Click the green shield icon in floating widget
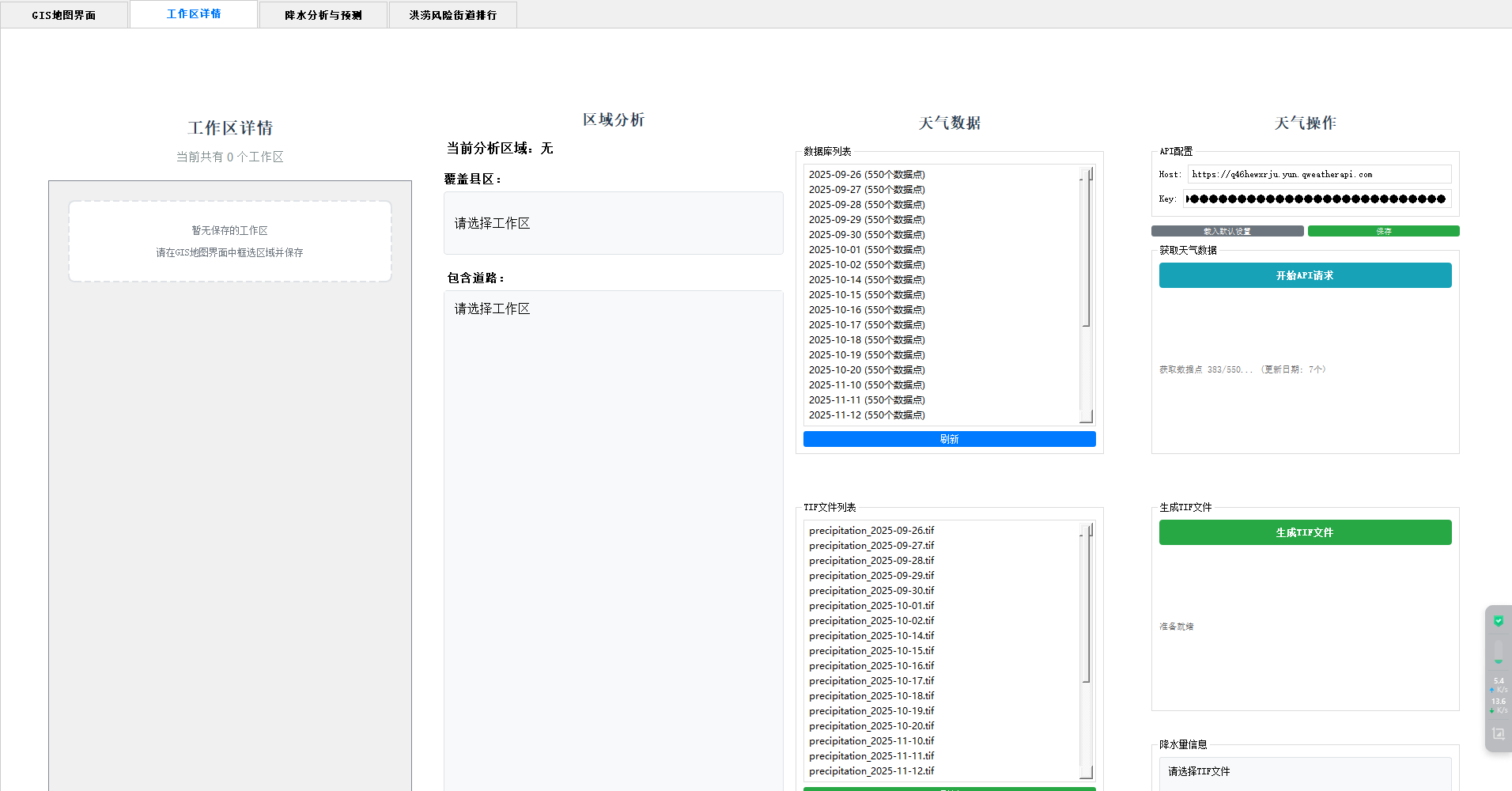This screenshot has height=791, width=1512. [x=1498, y=621]
